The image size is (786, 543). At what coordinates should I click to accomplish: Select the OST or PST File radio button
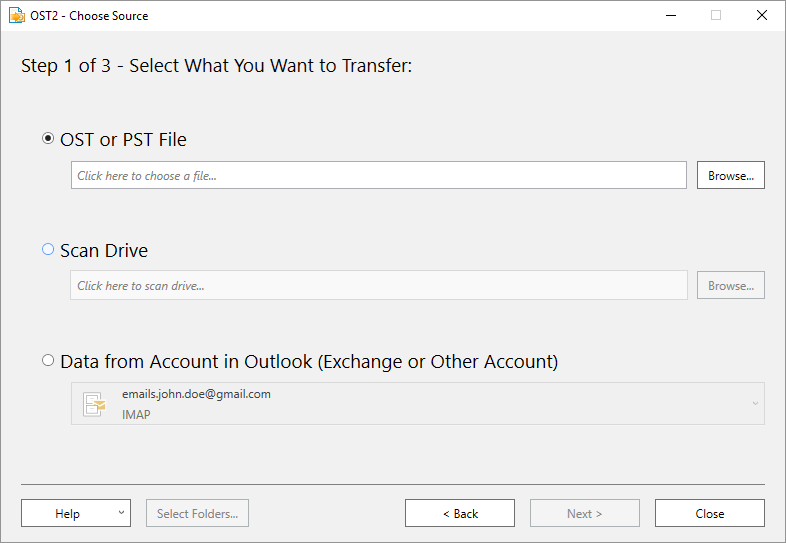click(48, 138)
